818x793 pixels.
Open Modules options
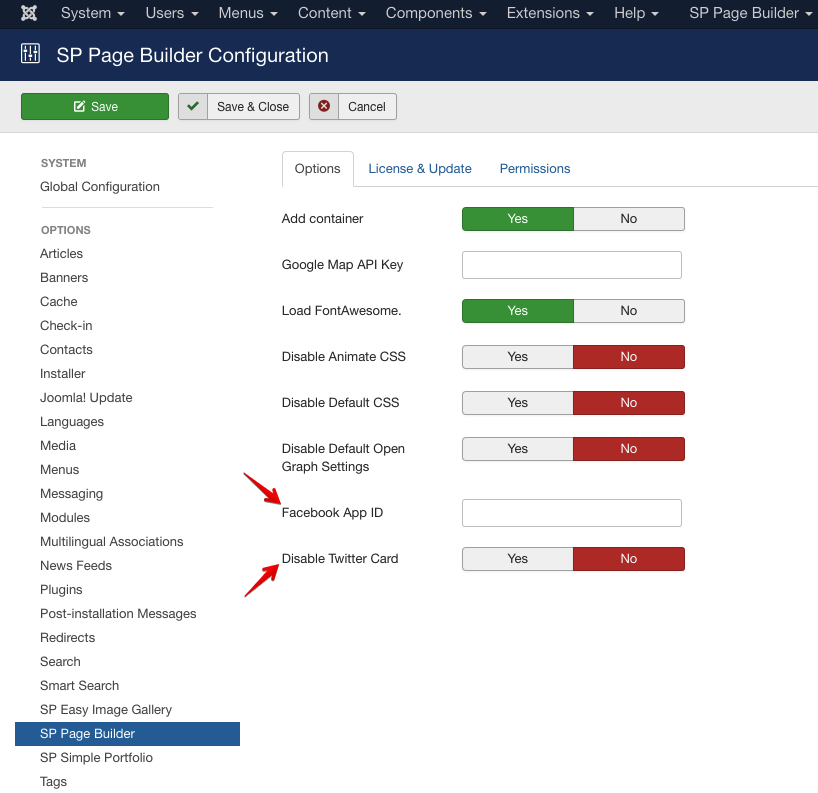pyautogui.click(x=65, y=518)
